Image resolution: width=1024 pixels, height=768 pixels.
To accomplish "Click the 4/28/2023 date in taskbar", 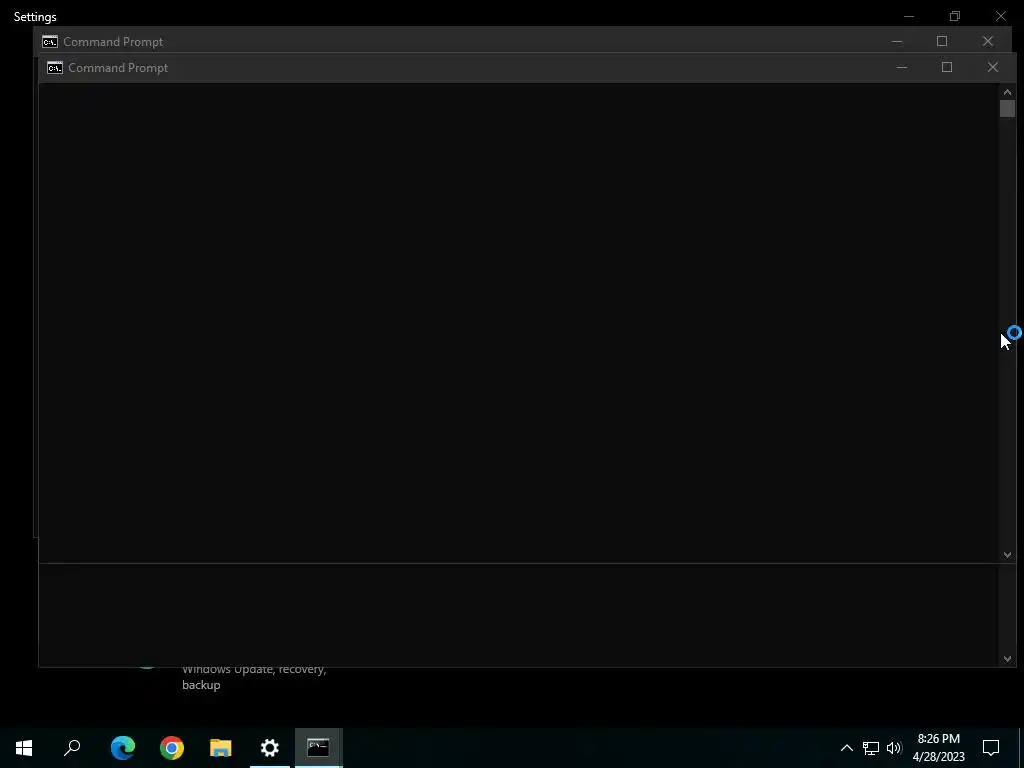I will point(938,757).
